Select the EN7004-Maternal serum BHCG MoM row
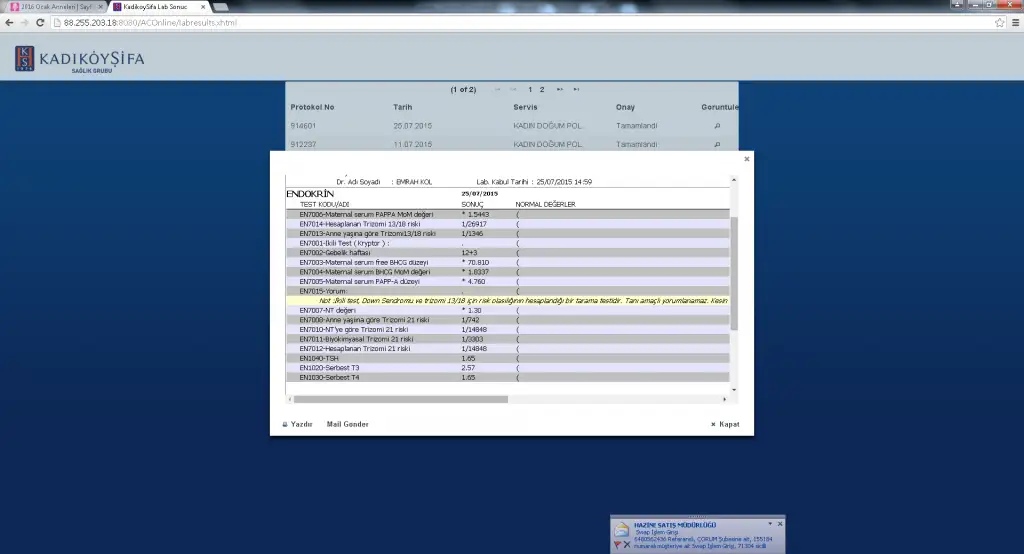 (x=507, y=272)
